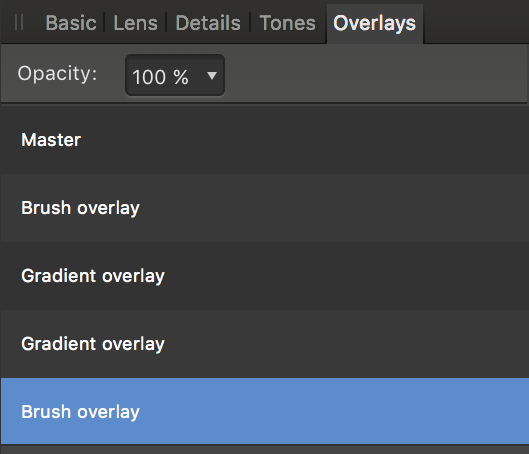Click the strip beneath the highlighted row
This screenshot has height=454, width=529.
pyautogui.click(x=264, y=450)
